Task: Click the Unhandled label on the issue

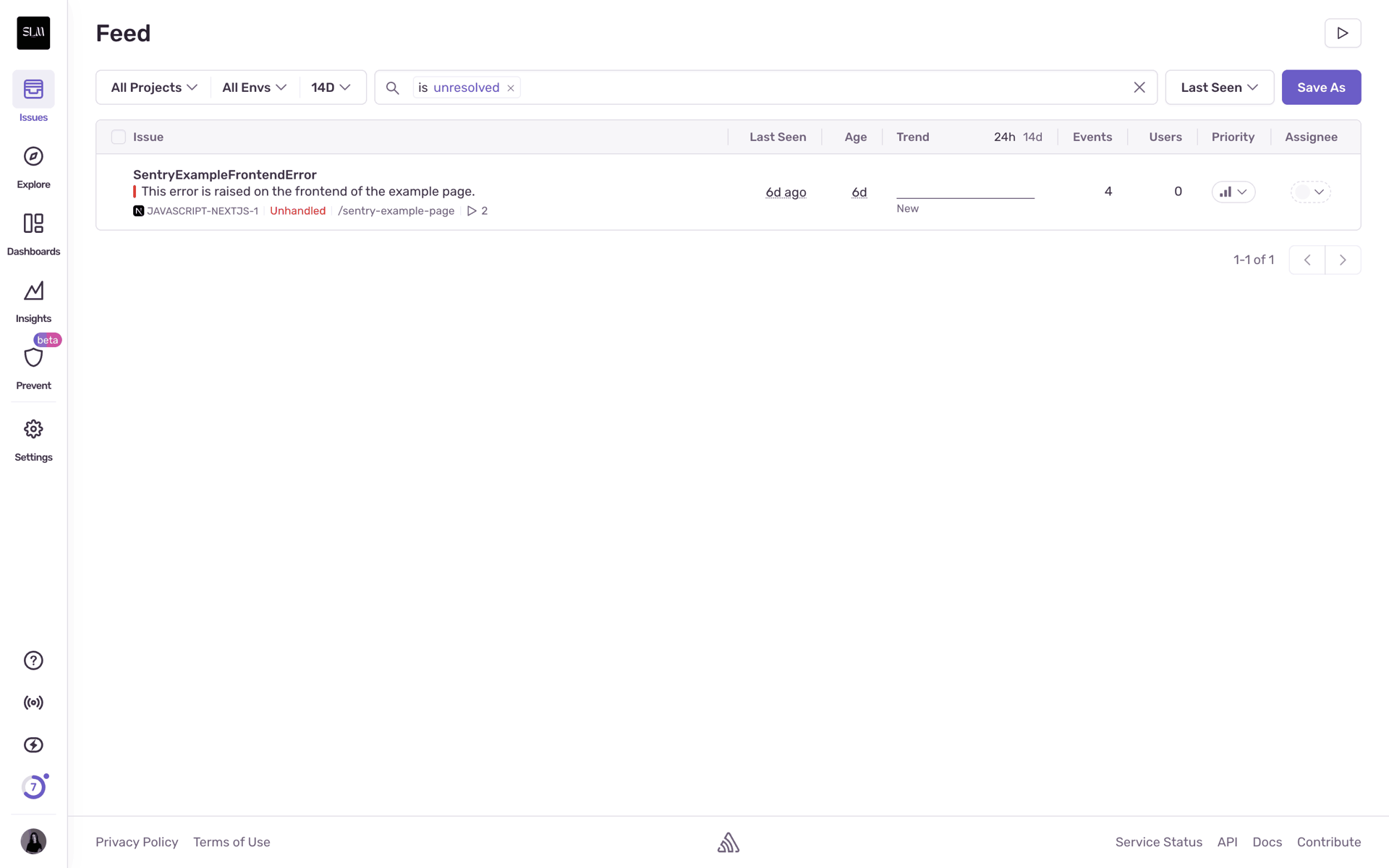Action: pyautogui.click(x=298, y=210)
